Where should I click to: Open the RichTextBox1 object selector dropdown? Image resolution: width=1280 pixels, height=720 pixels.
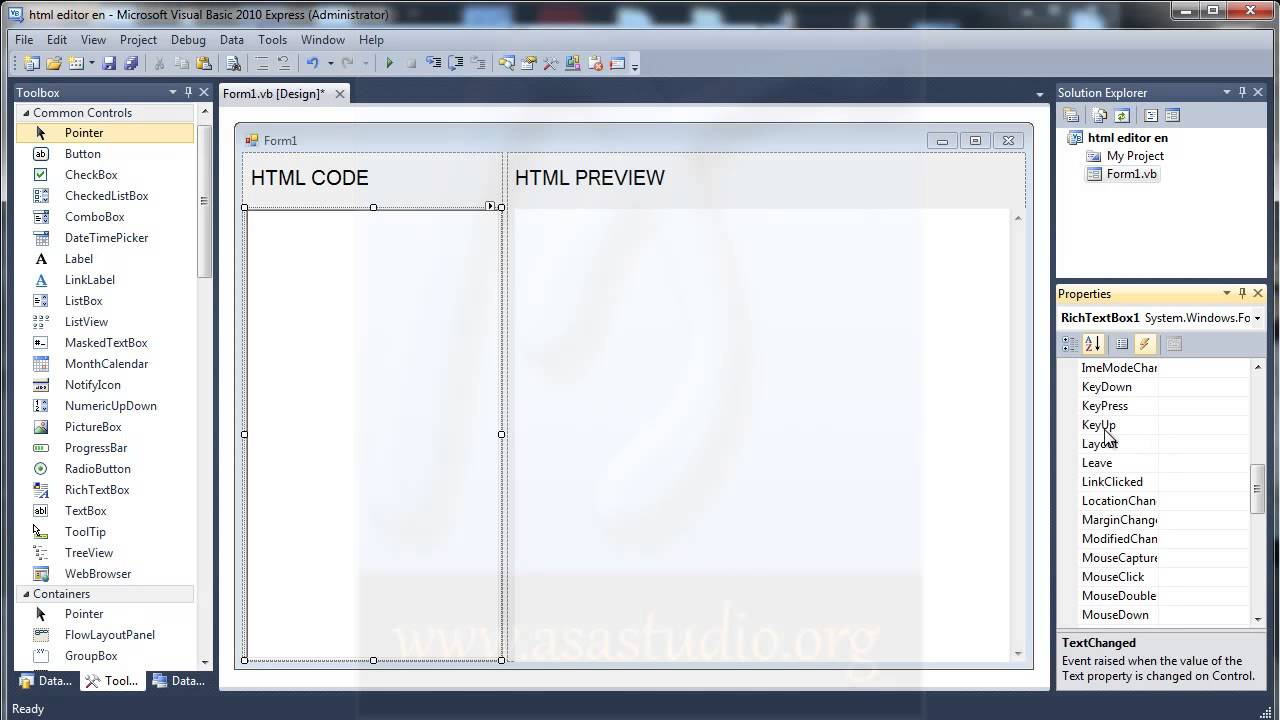[1257, 318]
